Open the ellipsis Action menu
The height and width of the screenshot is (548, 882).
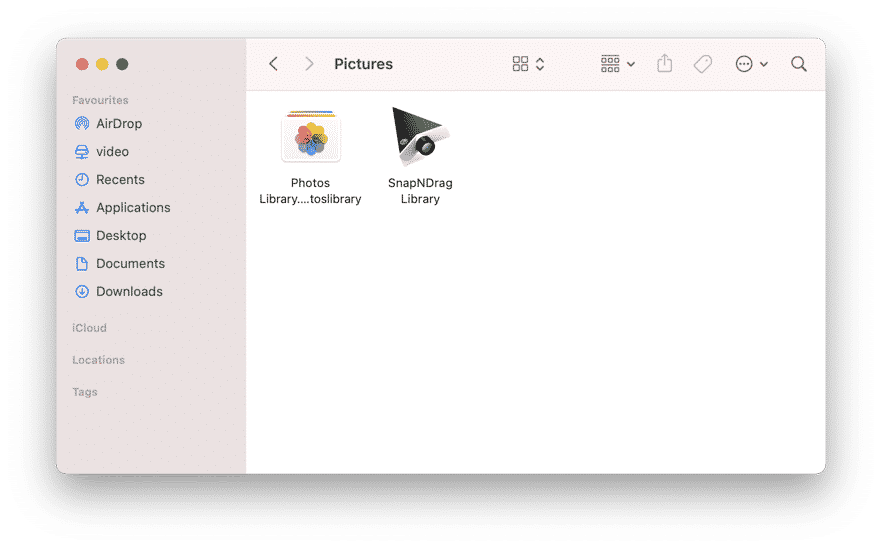point(752,64)
